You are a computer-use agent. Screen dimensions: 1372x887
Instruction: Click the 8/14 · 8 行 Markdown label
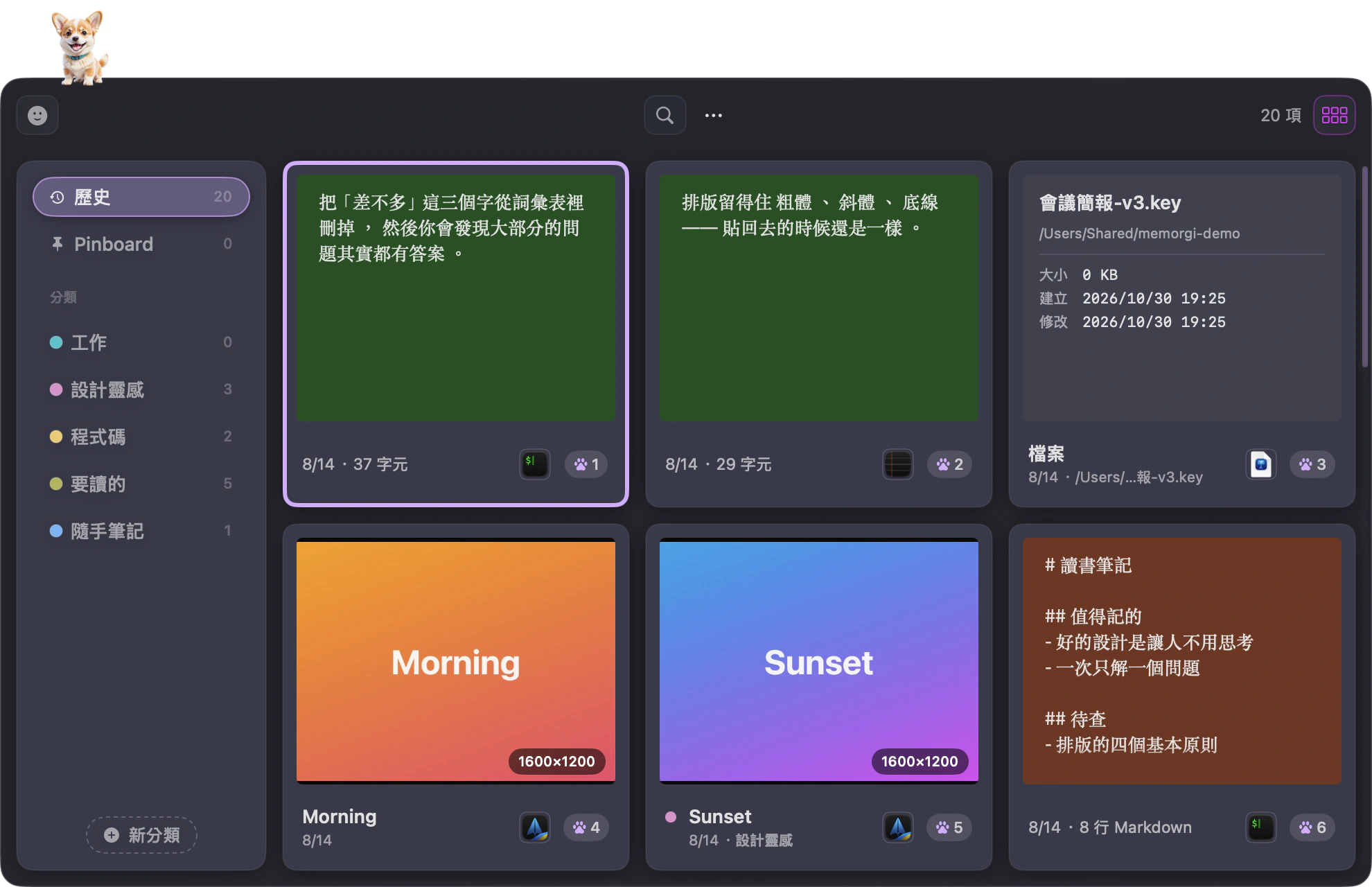point(1110,827)
